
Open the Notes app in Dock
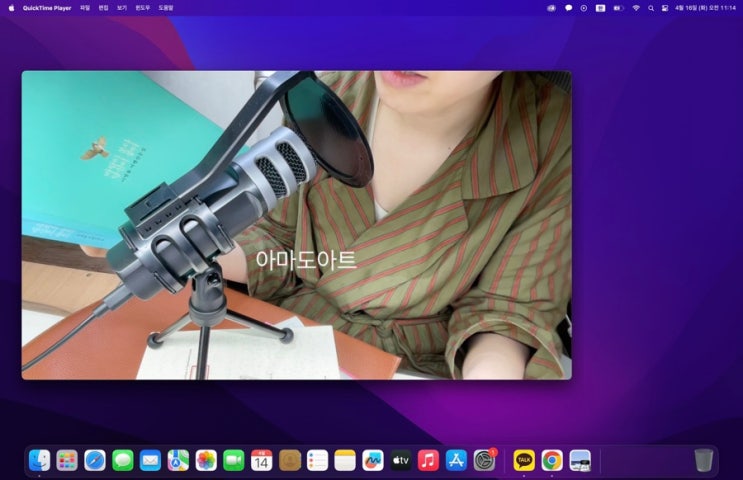tap(345, 460)
